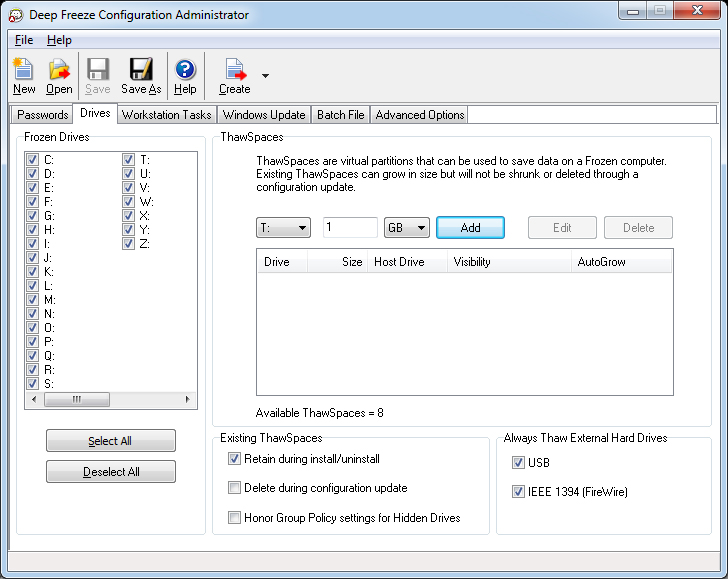Click the Size column header
728x579 pixels.
[x=338, y=262]
